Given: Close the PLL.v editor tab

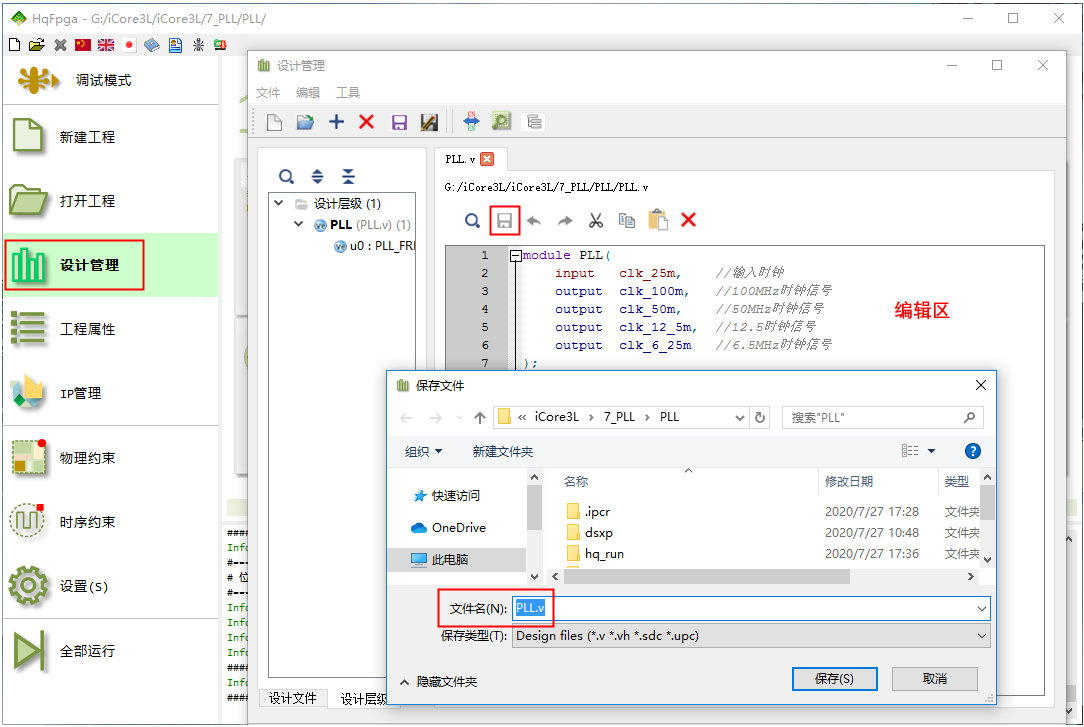Looking at the screenshot, I should coord(487,159).
